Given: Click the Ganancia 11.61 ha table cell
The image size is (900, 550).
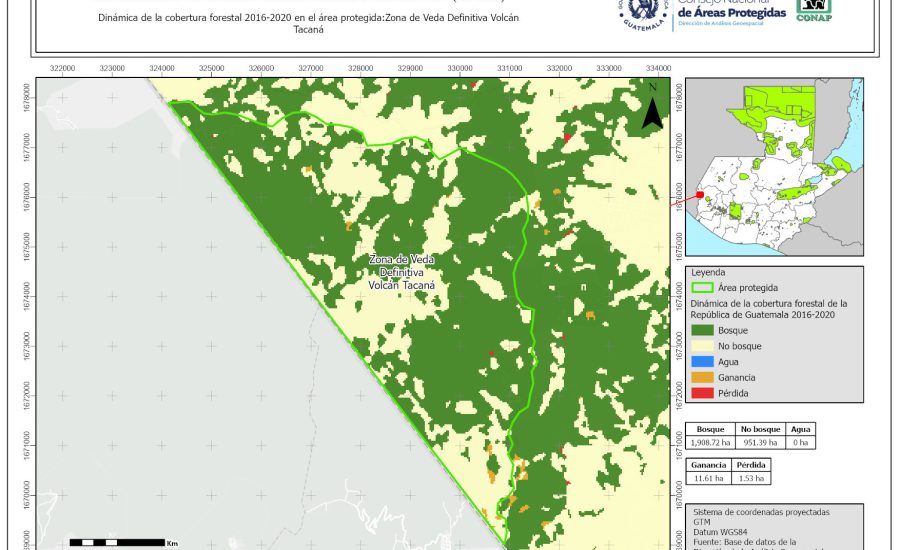Looking at the screenshot, I should 709,479.
